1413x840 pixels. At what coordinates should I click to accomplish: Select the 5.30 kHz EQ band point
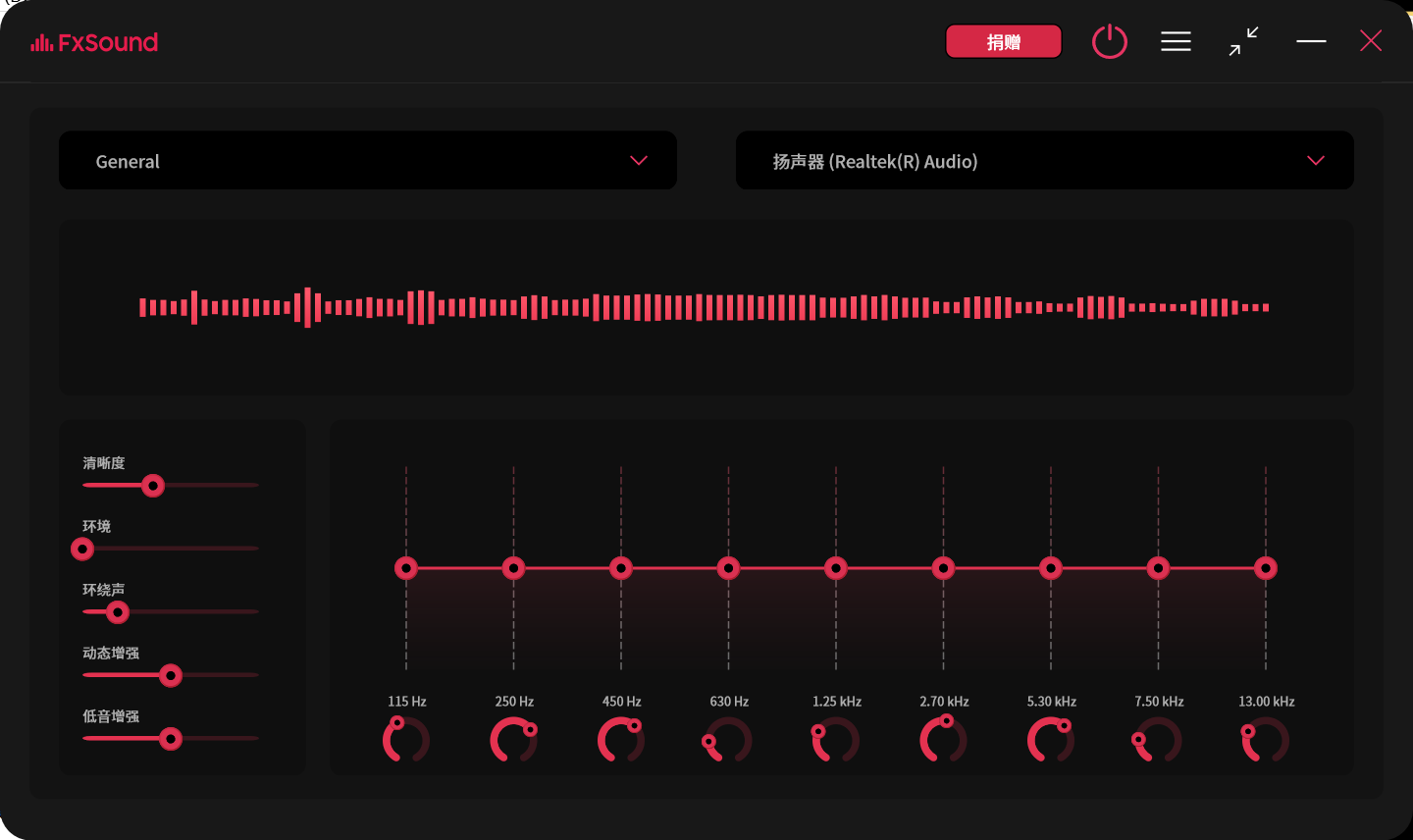coord(1051,568)
